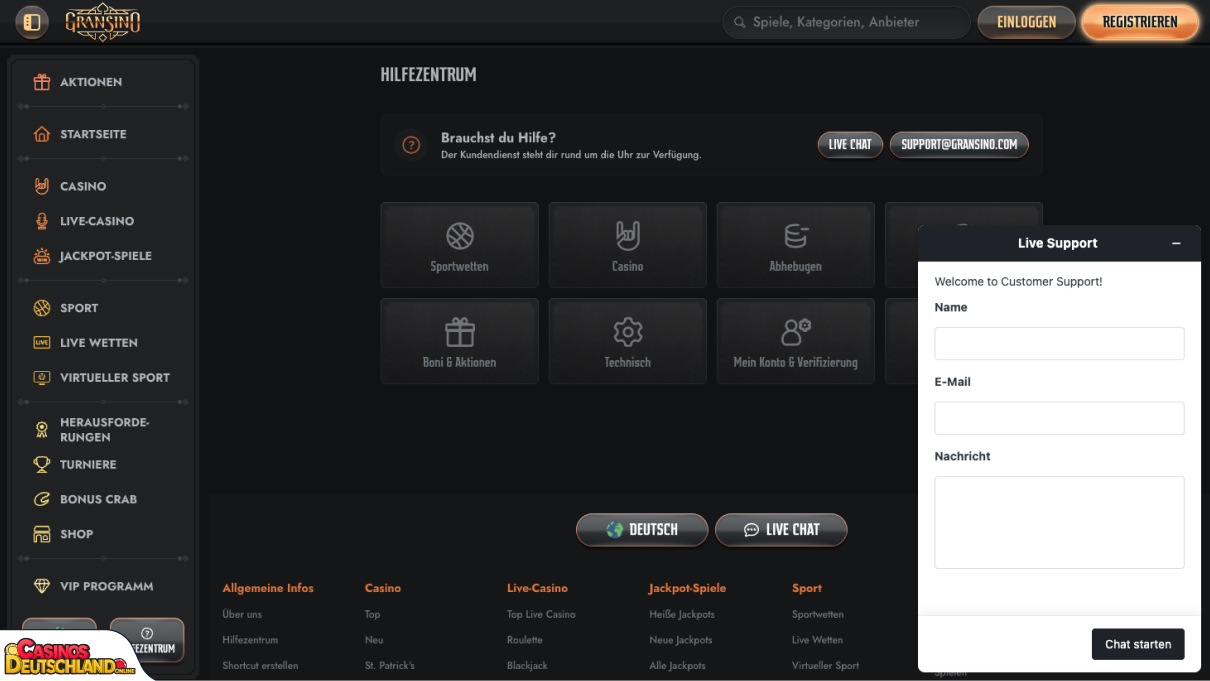Open Mein Konto & Verifizierung category
1210x681 pixels.
click(x=796, y=341)
